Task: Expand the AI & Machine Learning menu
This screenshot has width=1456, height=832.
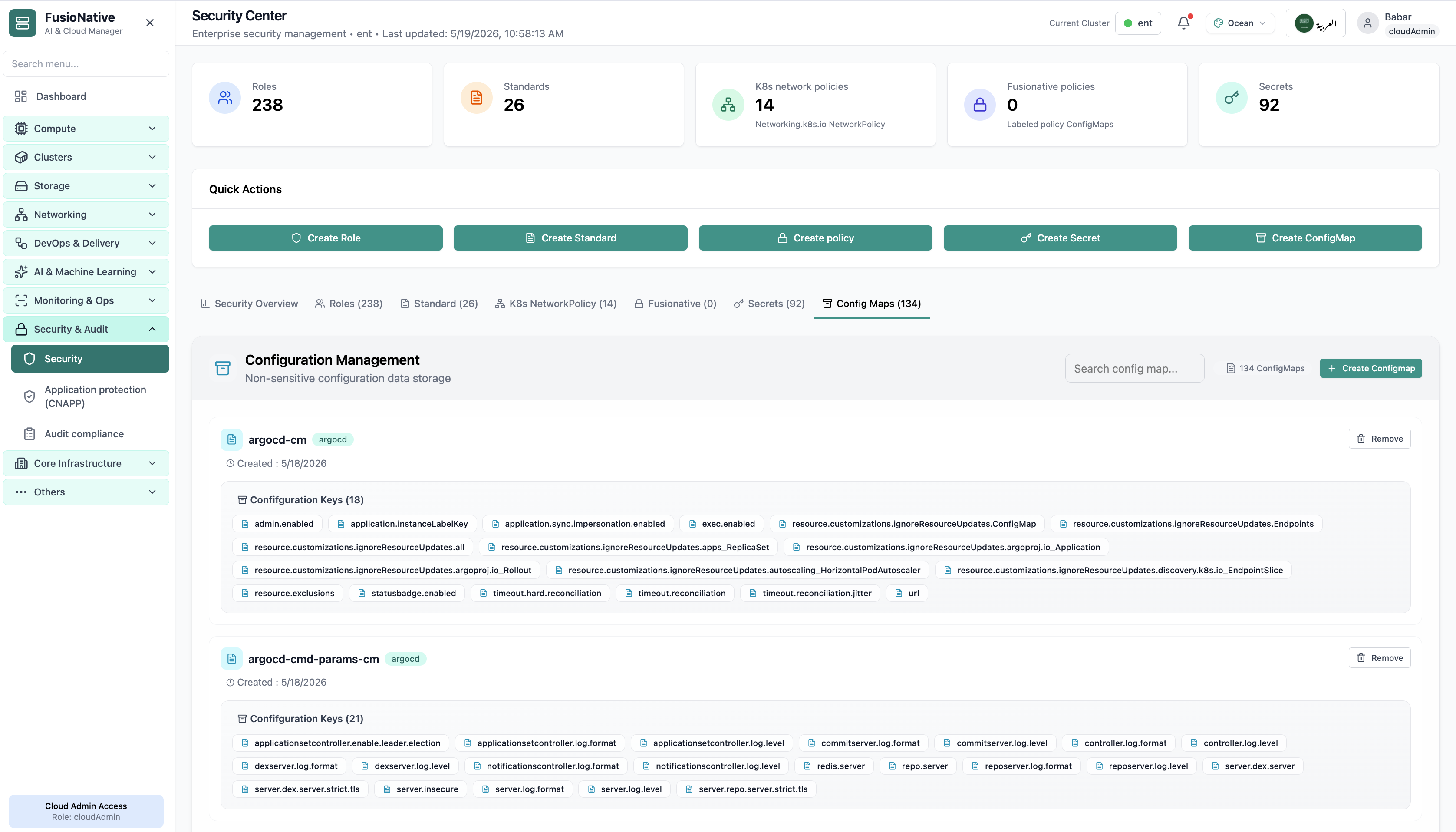Action: tap(86, 272)
